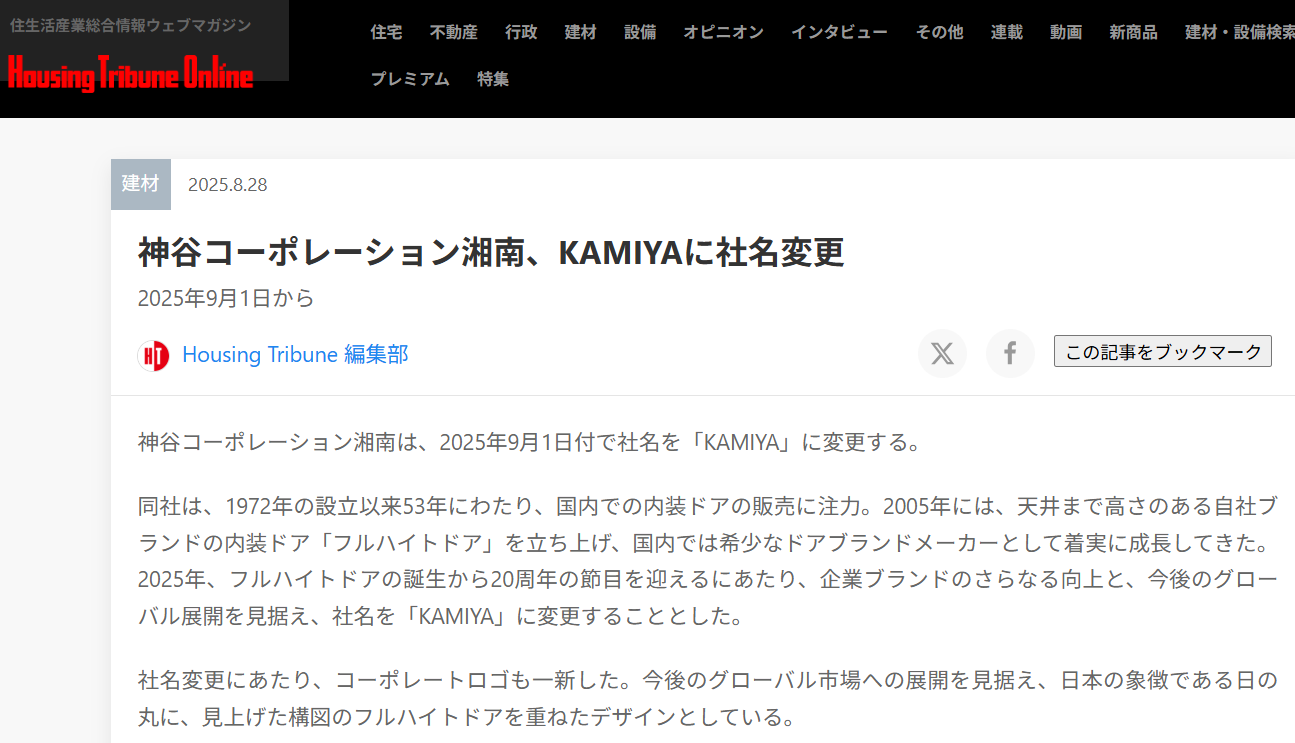Image resolution: width=1295 pixels, height=743 pixels.
Task: Click the HT author avatar icon
Action: [x=153, y=355]
